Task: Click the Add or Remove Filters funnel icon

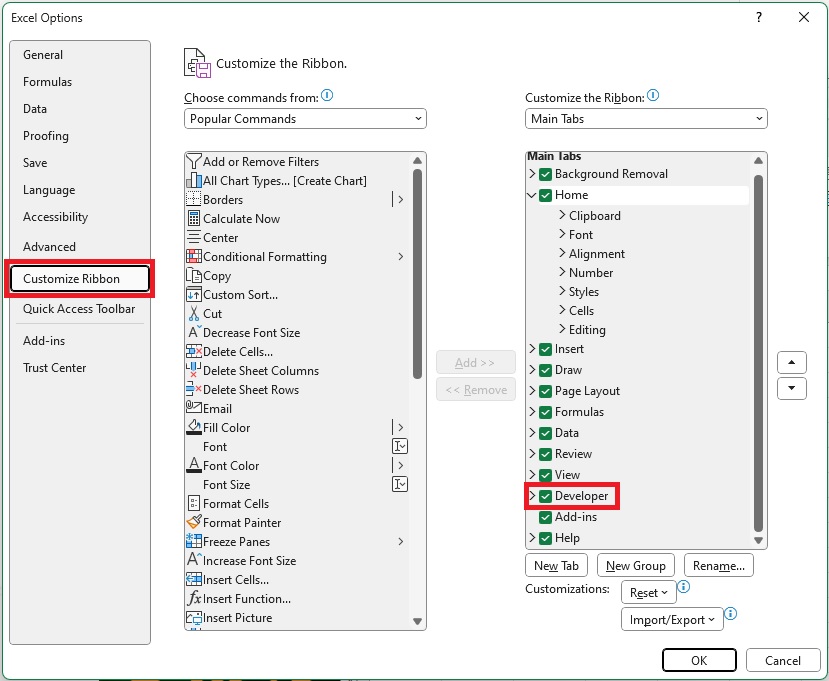Action: point(194,161)
